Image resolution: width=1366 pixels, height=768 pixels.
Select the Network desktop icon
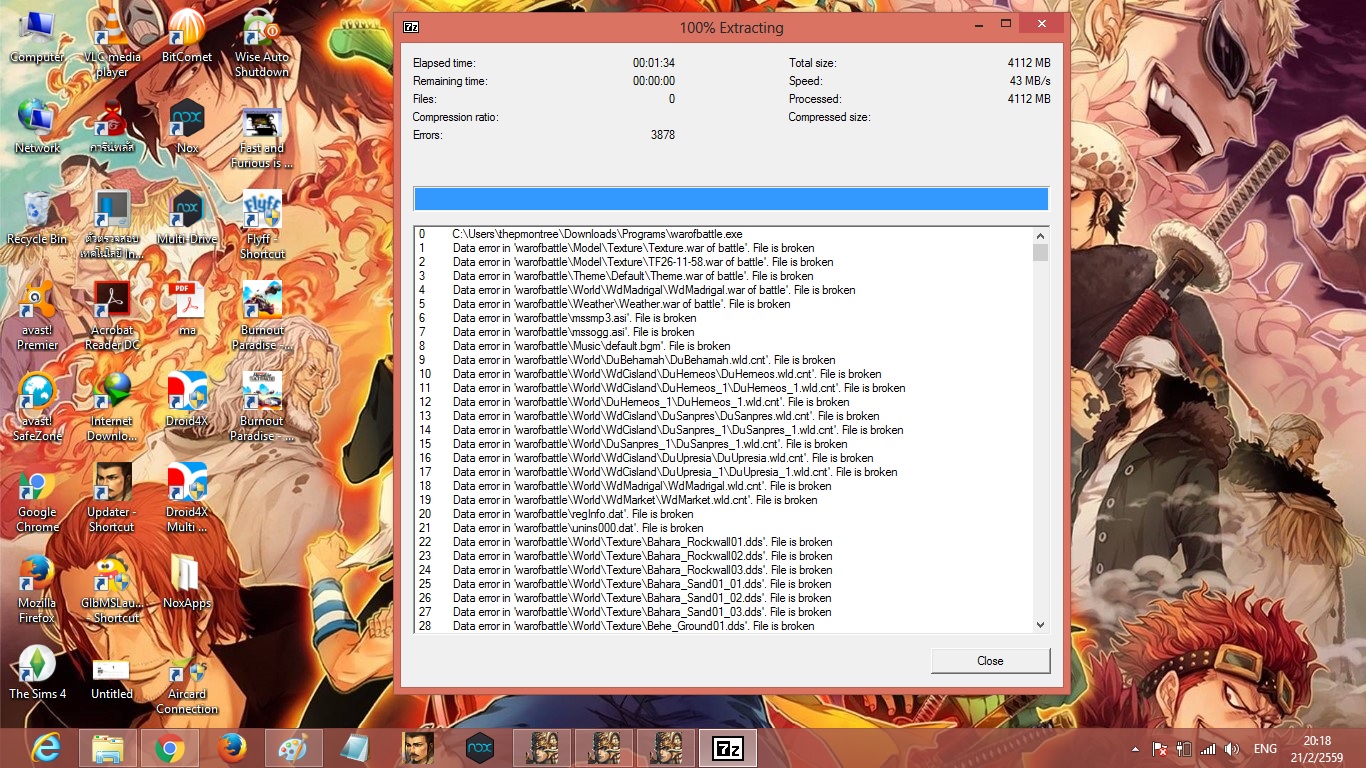pos(37,127)
